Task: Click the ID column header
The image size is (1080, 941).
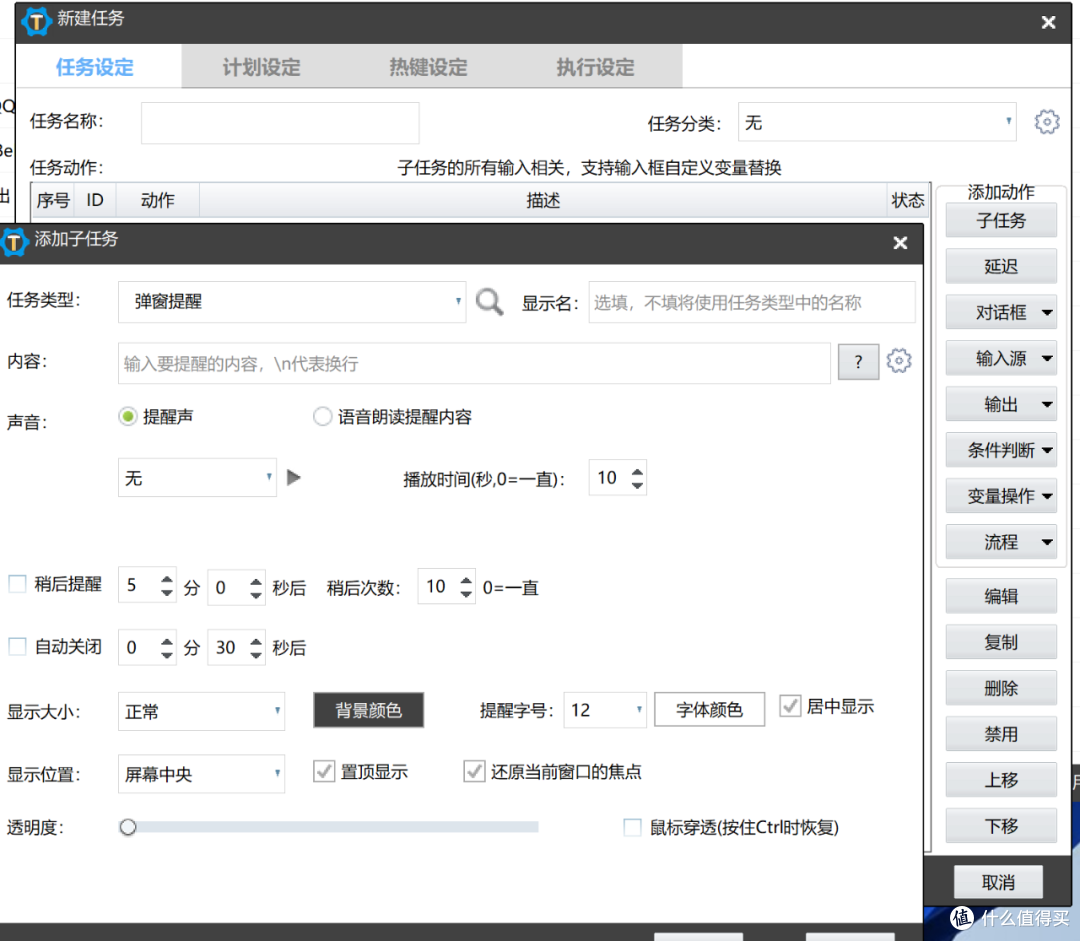Action: [x=95, y=200]
